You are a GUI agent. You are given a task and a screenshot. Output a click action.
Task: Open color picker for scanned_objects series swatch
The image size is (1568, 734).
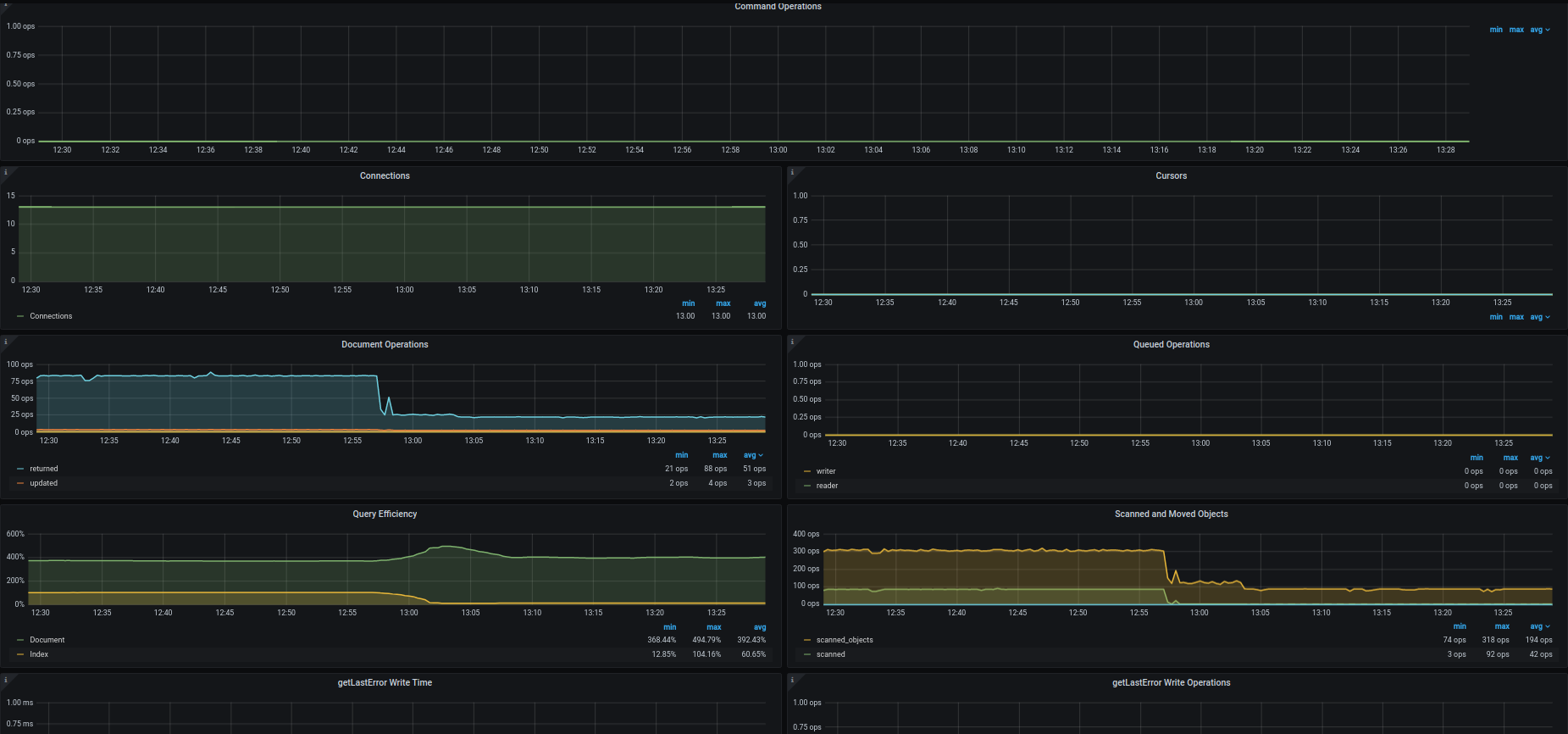pyautogui.click(x=807, y=640)
